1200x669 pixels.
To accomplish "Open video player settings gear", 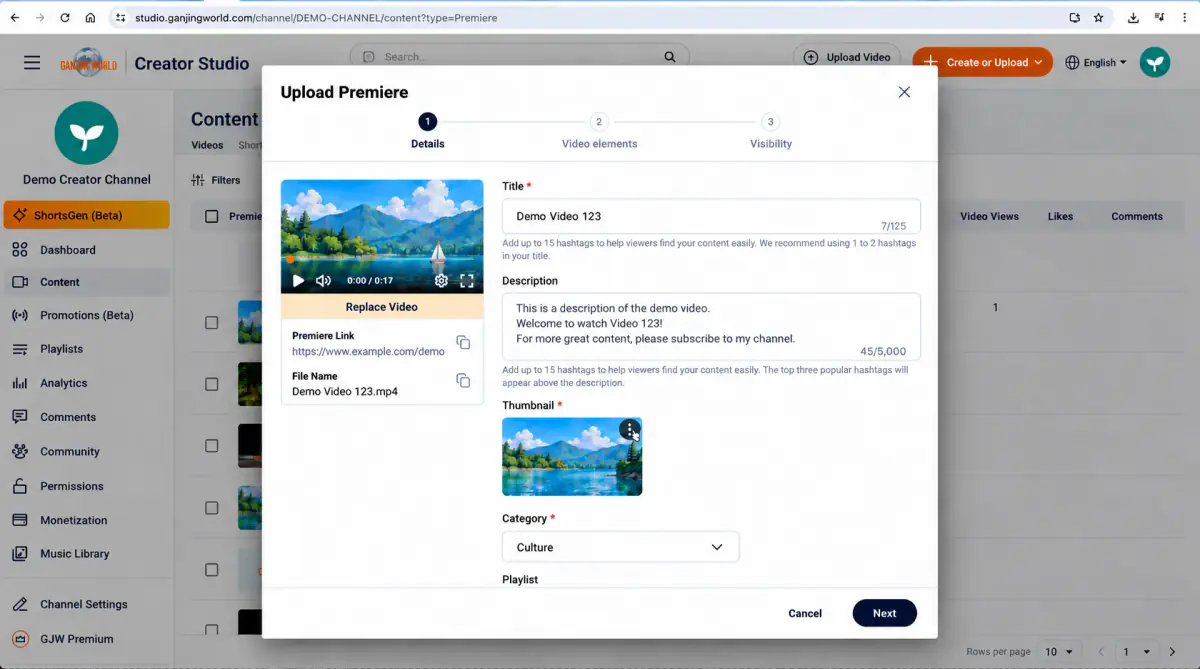I will tap(441, 281).
